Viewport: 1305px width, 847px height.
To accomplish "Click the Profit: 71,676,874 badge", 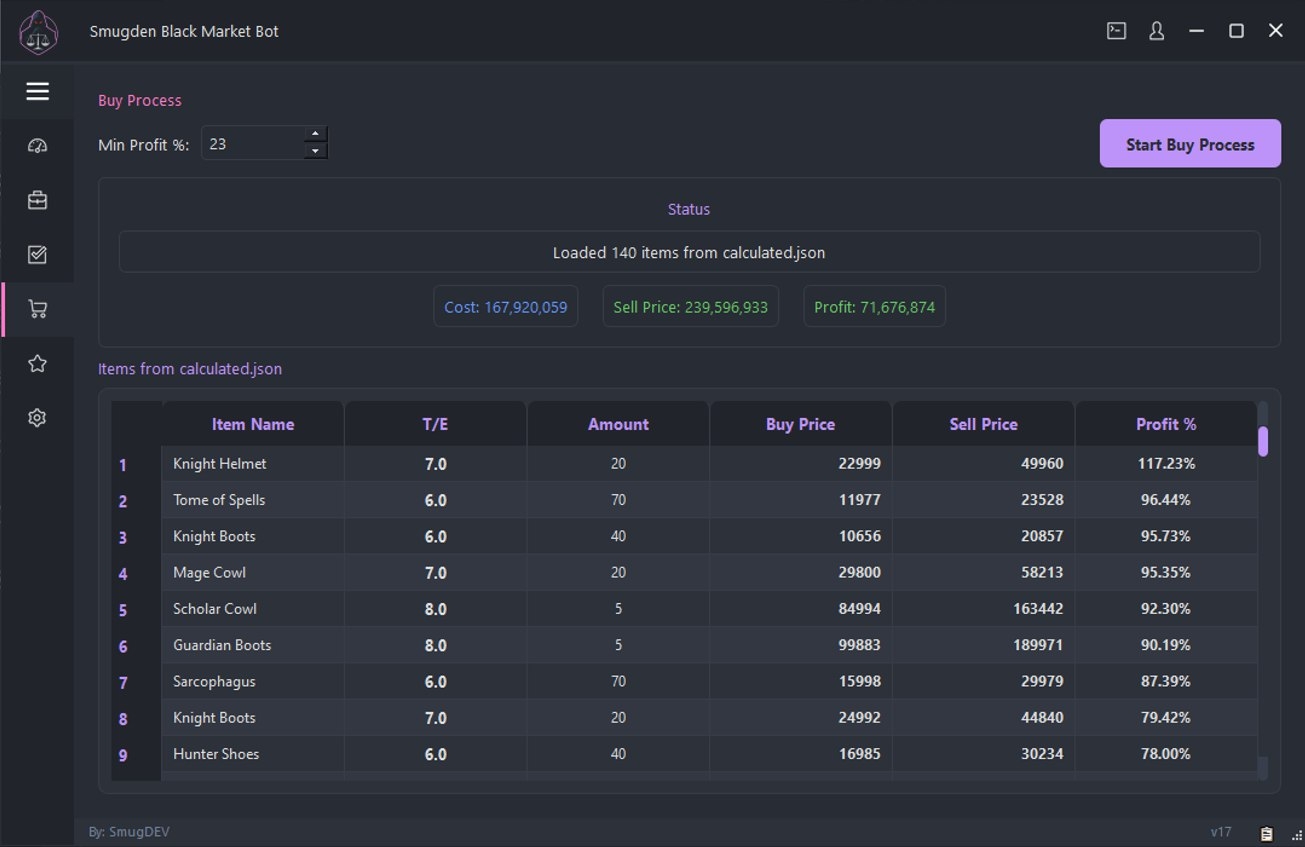I will coord(874,306).
